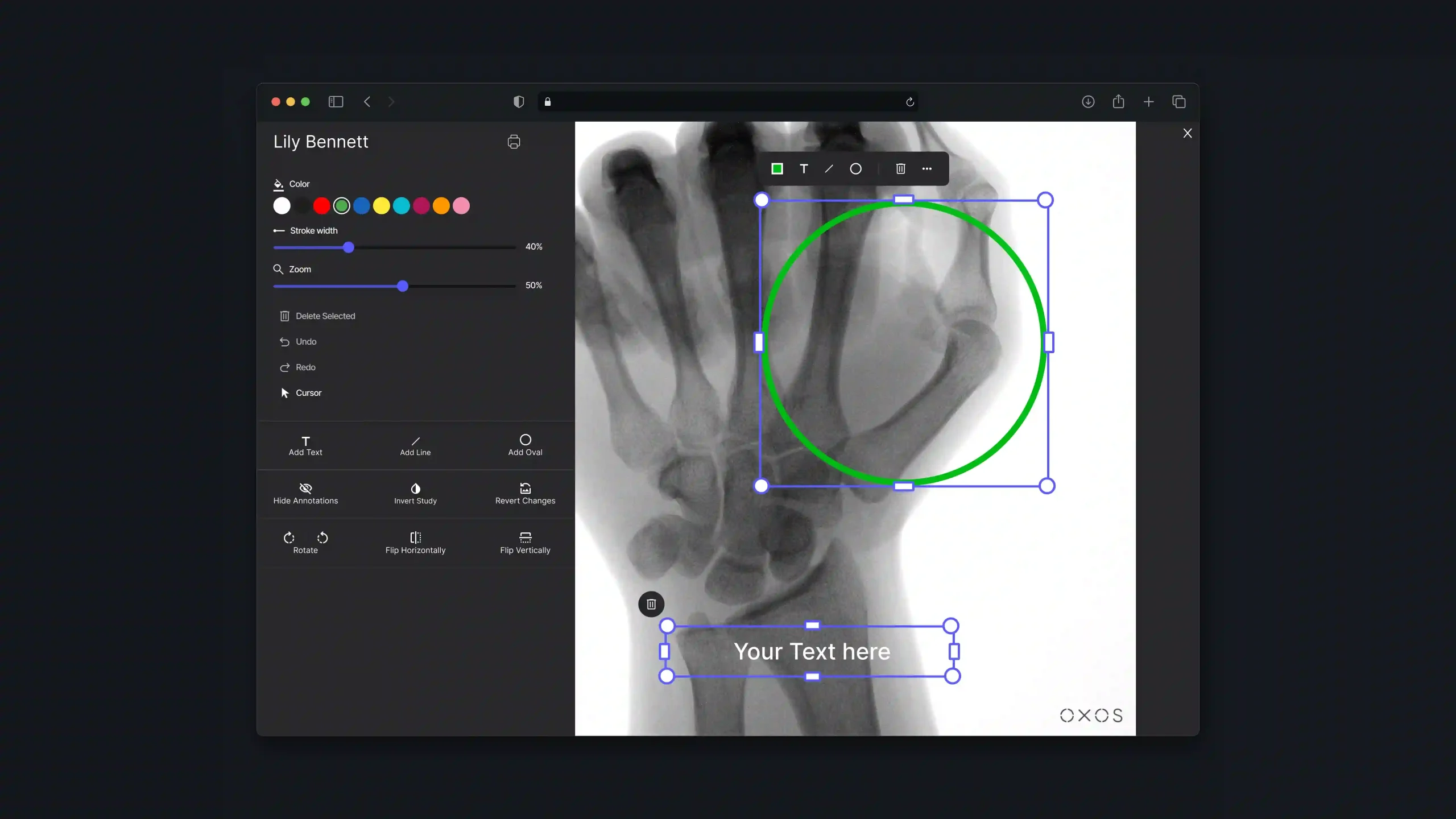Image resolution: width=1456 pixels, height=819 pixels.
Task: Choose the line tool in floating toolbar
Action: click(829, 169)
